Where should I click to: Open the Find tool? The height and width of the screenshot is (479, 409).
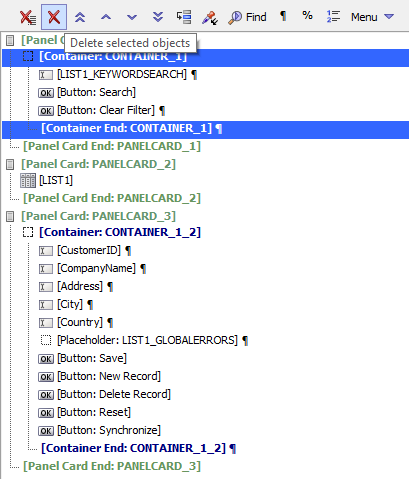coord(247,17)
